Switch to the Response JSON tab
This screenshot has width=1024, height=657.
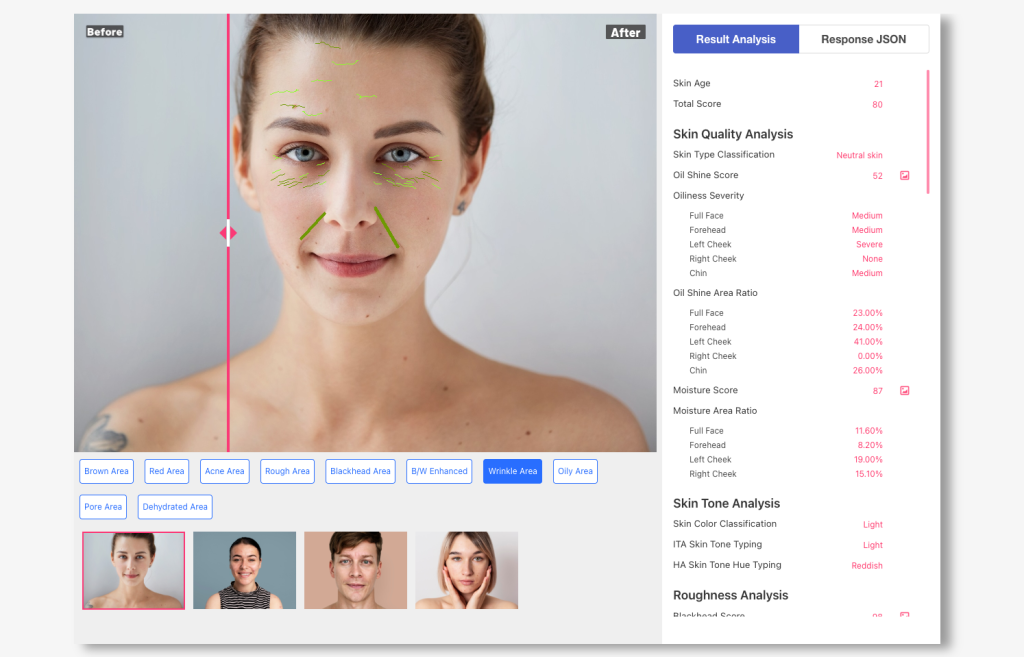[x=863, y=39]
